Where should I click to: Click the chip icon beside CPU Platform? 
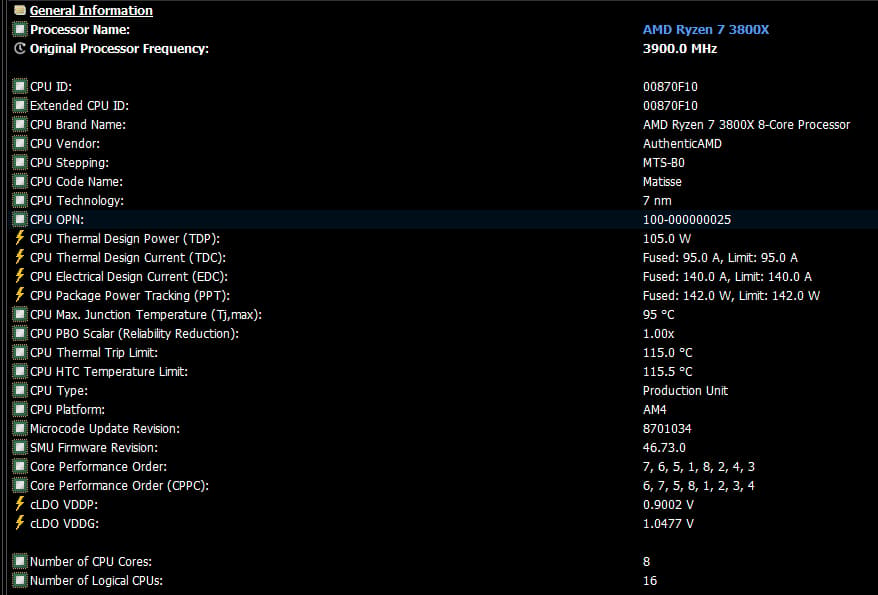coord(20,410)
